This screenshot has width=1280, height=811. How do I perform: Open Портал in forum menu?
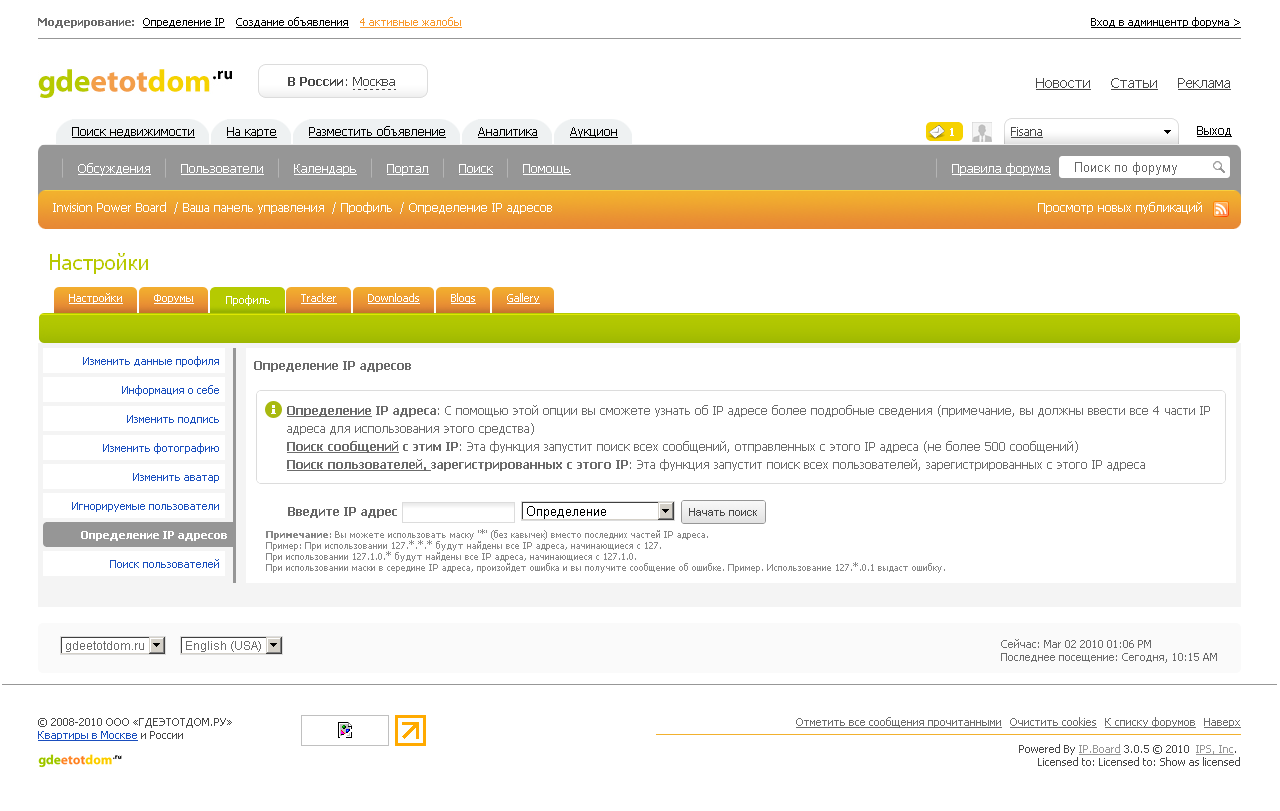click(x=407, y=169)
